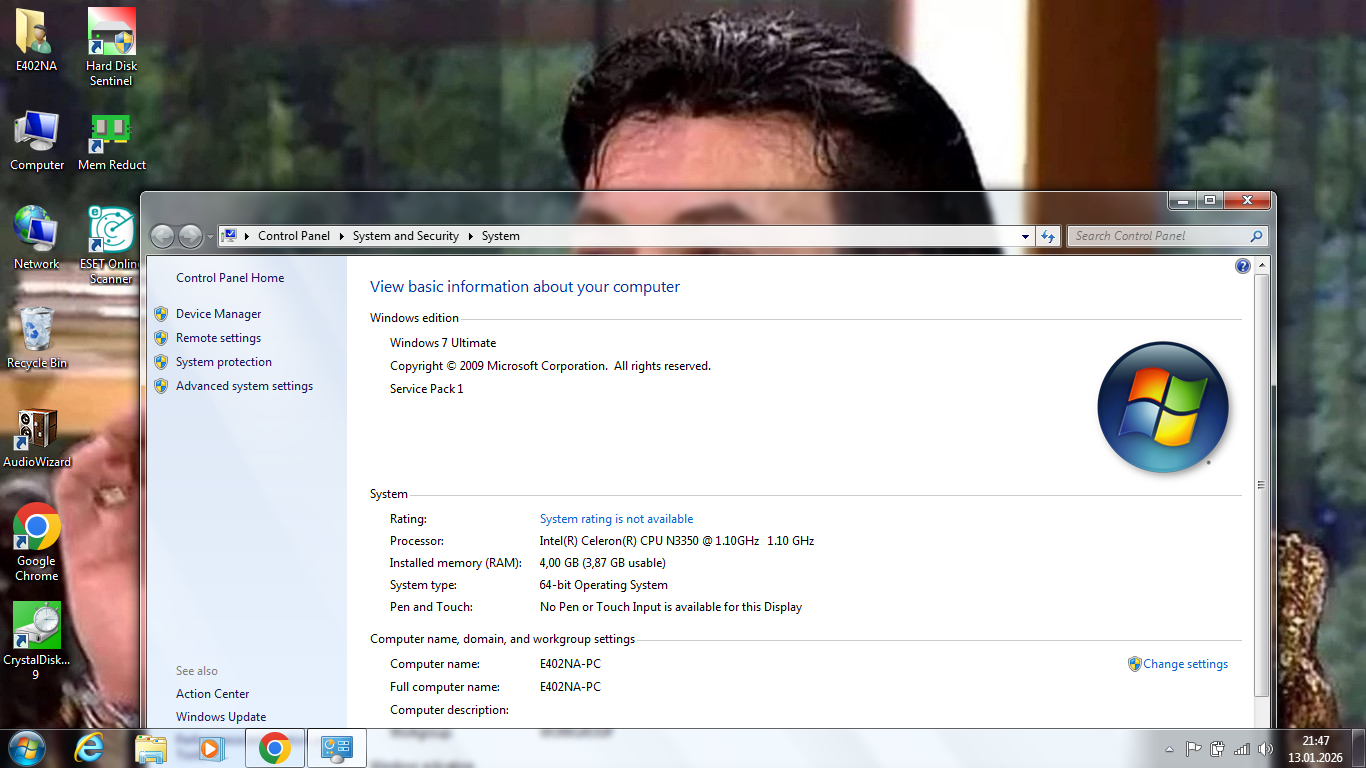Open network signal tray icon
Viewport: 1366px width, 768px height.
coord(1242,749)
